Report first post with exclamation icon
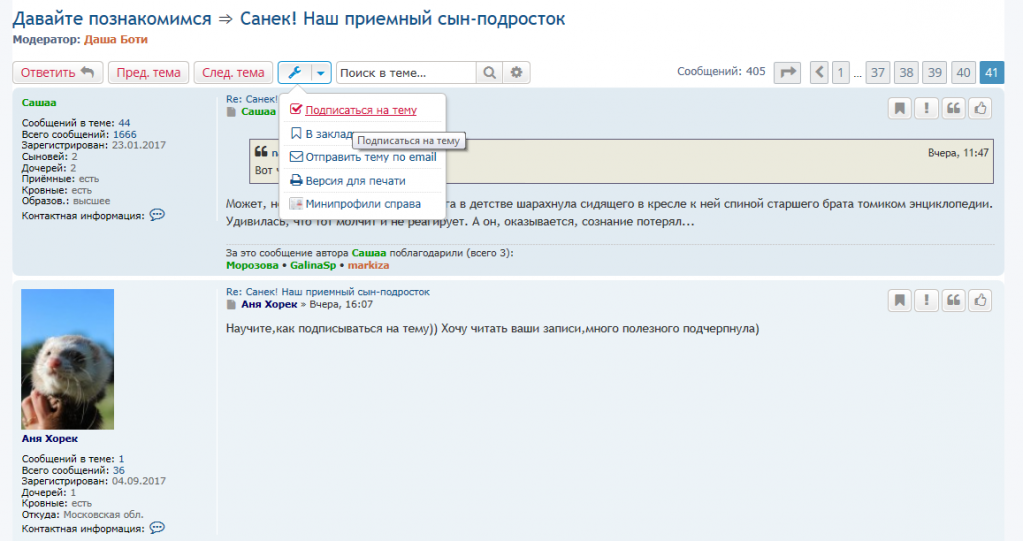This screenshot has height=541, width=1023. pyautogui.click(x=927, y=108)
